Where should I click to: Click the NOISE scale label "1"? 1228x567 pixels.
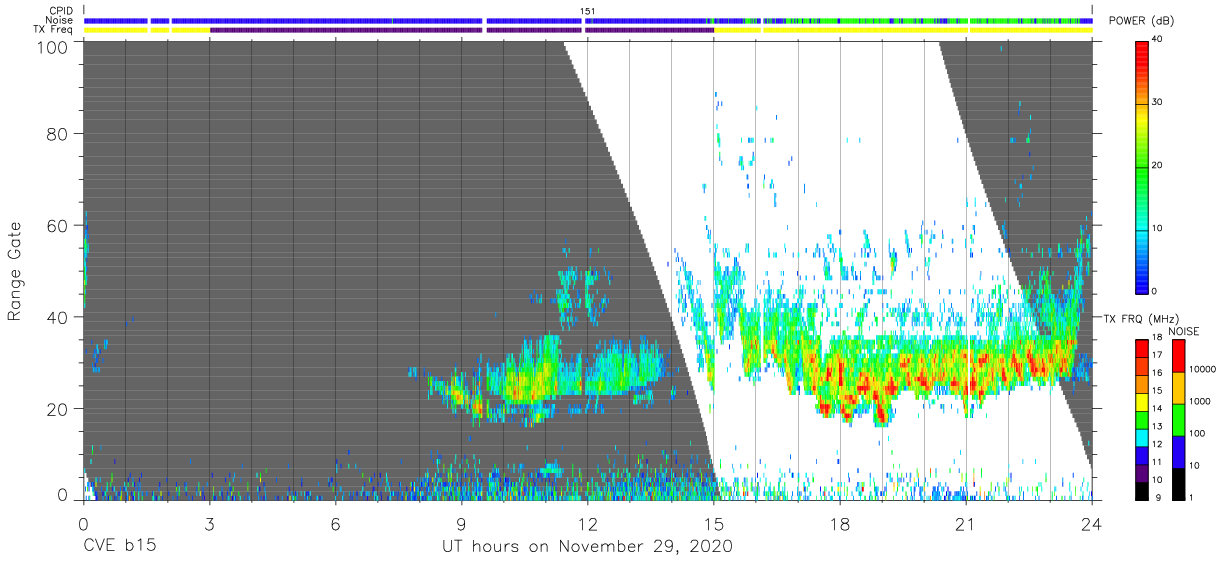coord(1192,497)
